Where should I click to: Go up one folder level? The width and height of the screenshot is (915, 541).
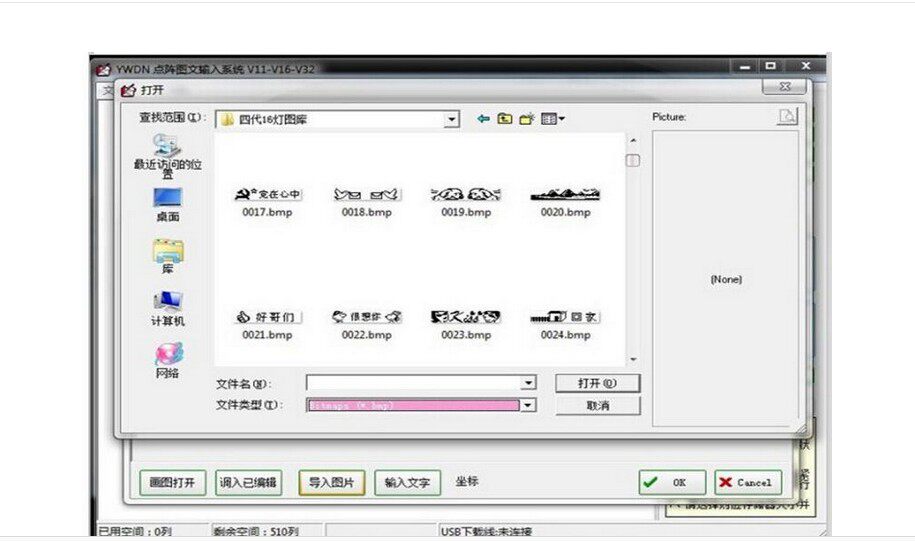pyautogui.click(x=505, y=119)
